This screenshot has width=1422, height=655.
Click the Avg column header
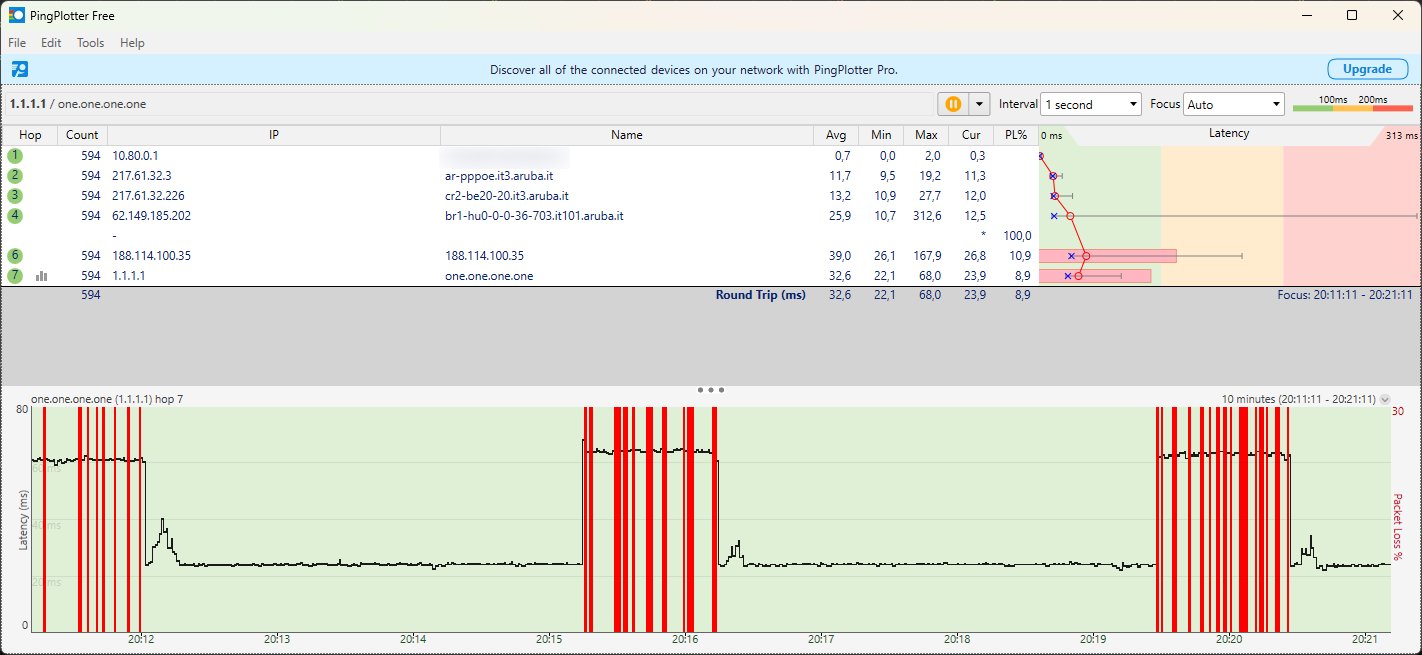coord(836,135)
